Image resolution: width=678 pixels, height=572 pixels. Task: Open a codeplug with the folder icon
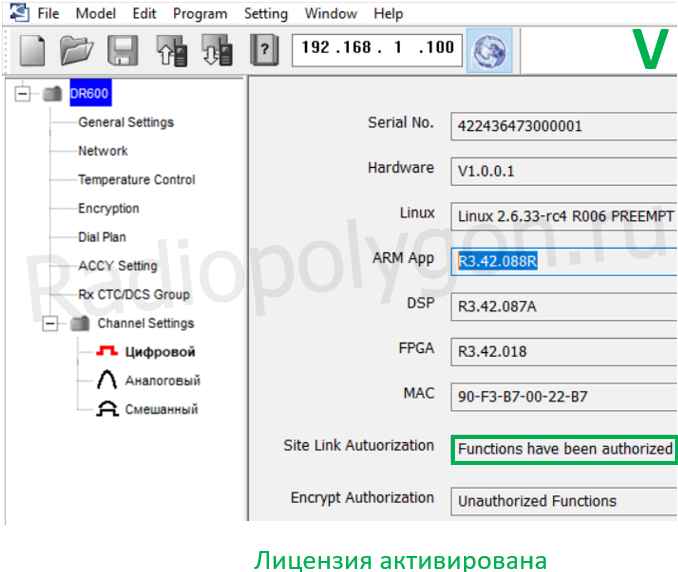point(76,49)
